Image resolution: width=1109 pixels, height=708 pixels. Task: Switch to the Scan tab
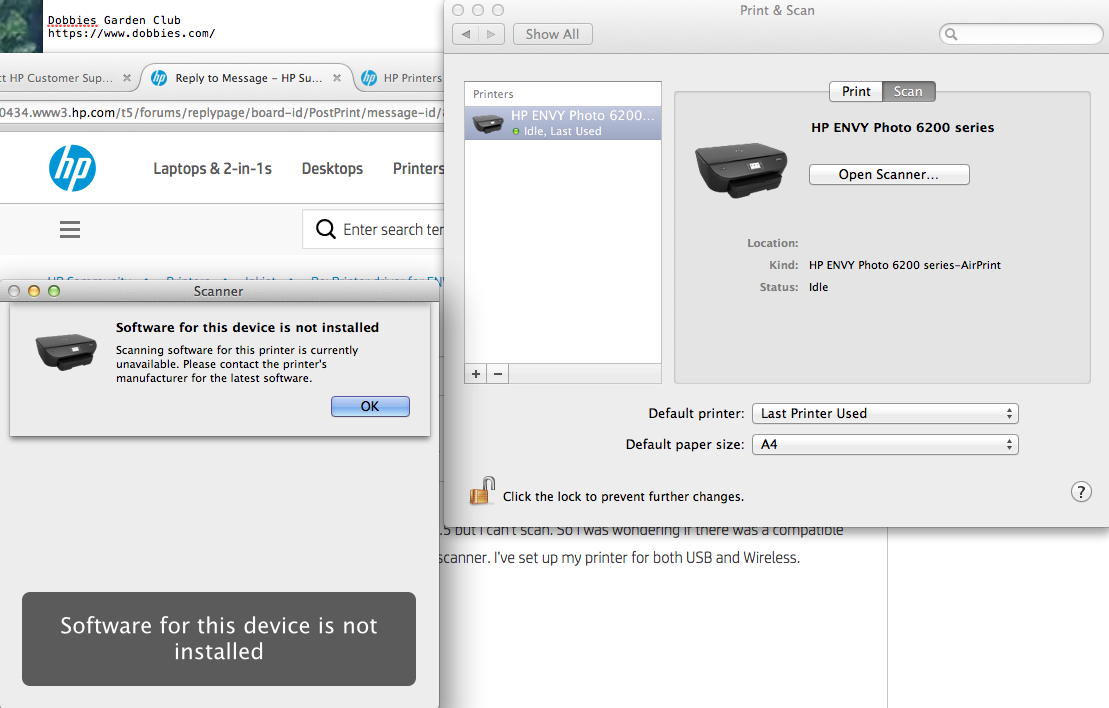(908, 91)
